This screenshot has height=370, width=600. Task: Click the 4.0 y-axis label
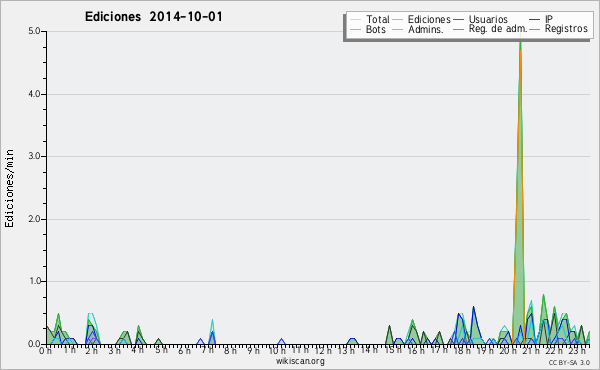34,94
